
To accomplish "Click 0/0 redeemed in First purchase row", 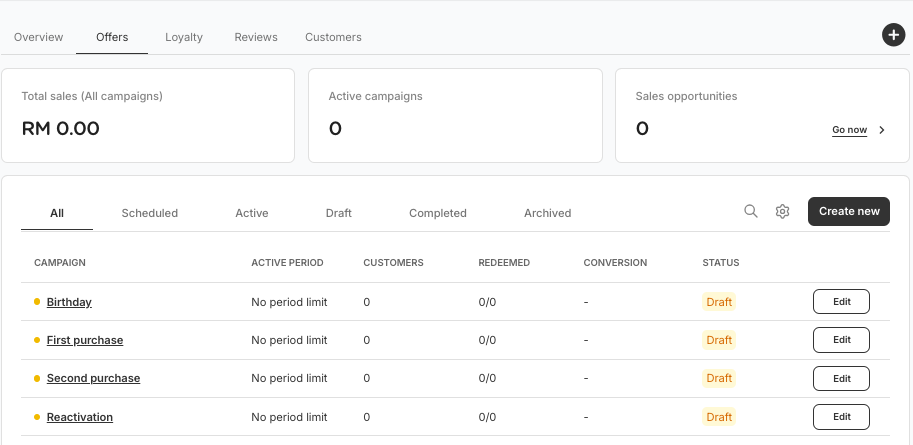I will 487,340.
